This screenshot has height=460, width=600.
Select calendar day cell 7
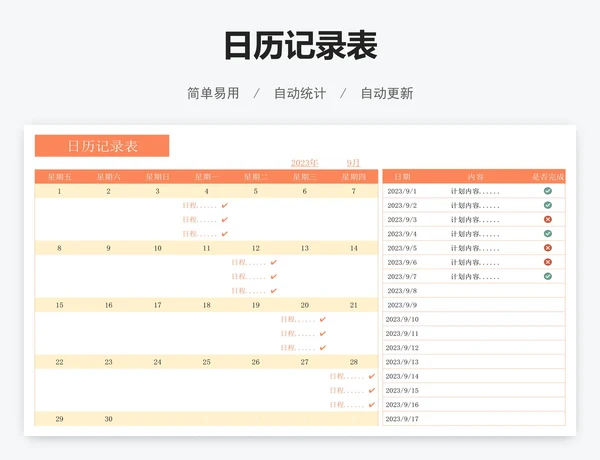[354, 191]
